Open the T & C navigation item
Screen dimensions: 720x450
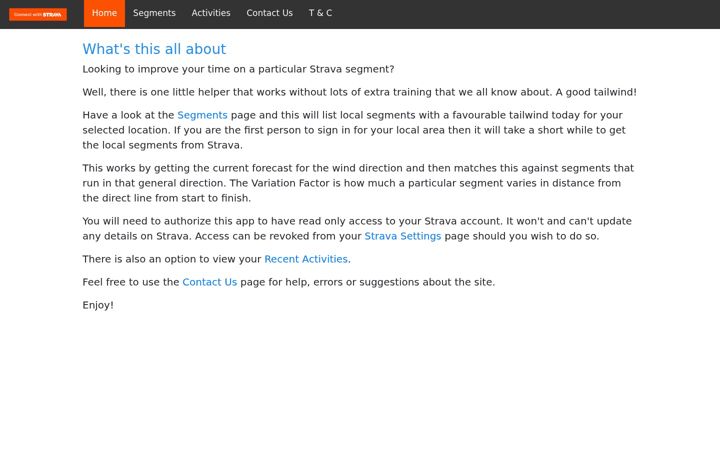[x=320, y=13]
